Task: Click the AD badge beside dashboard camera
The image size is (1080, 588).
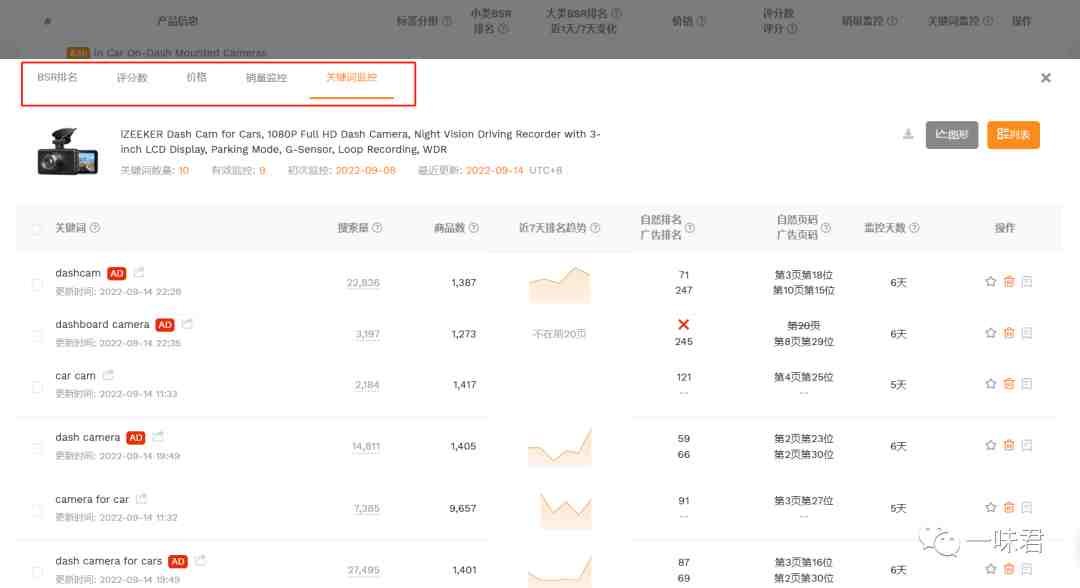Action: [x=165, y=324]
